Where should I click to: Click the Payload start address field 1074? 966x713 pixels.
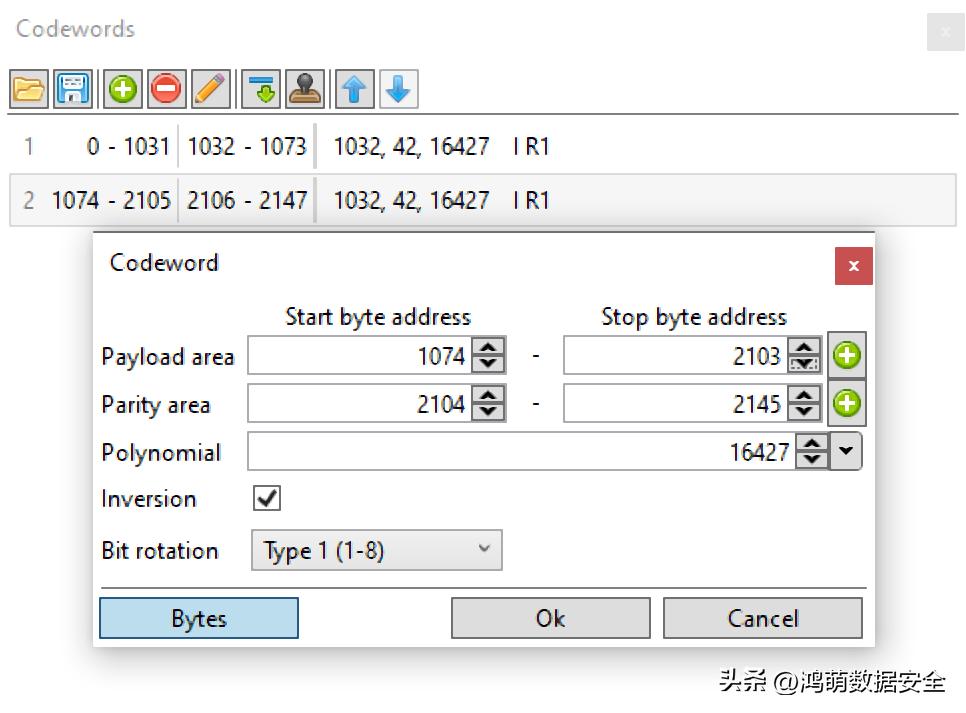click(360, 356)
